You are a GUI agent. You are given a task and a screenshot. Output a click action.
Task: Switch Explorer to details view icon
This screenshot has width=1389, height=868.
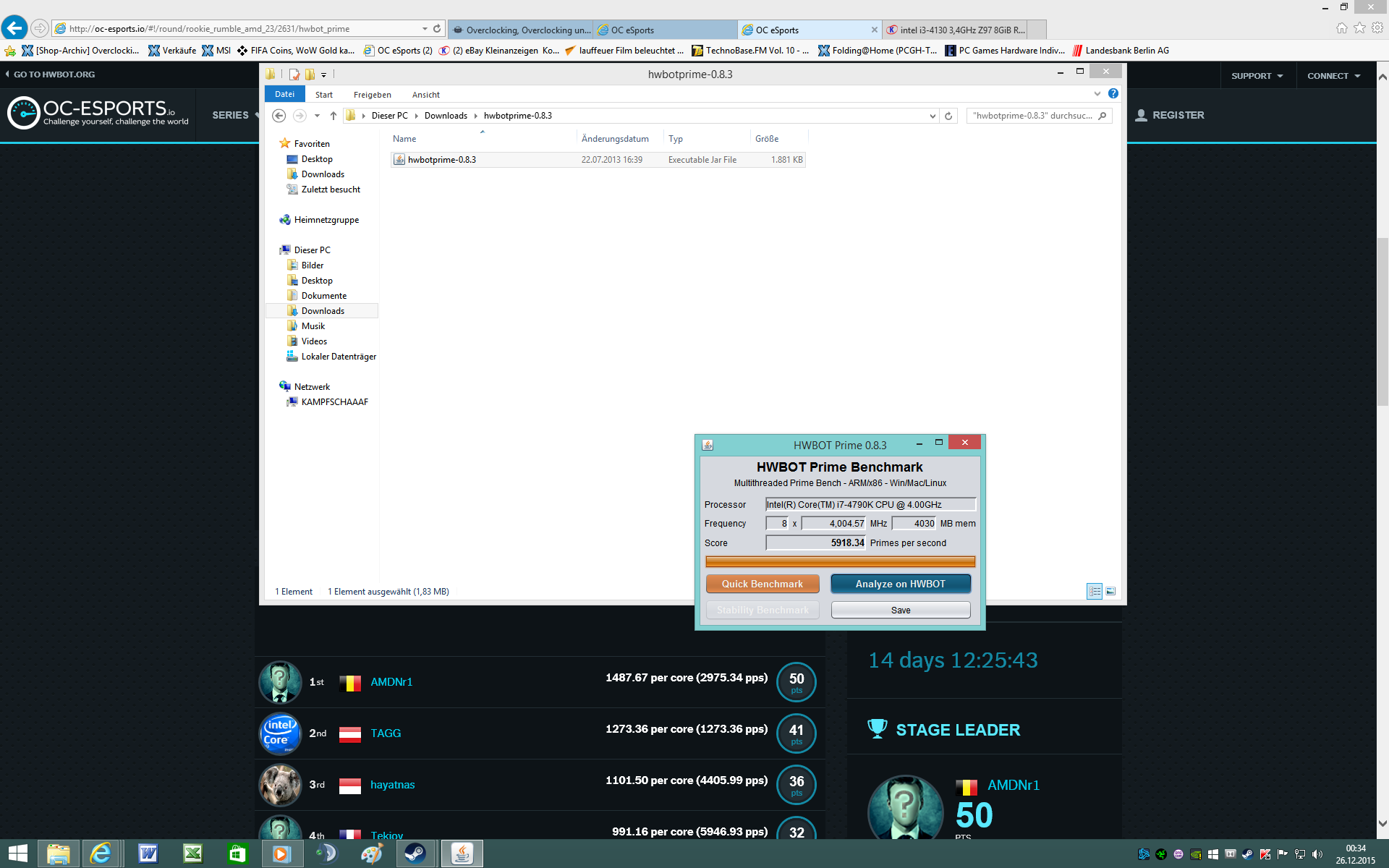(1095, 592)
